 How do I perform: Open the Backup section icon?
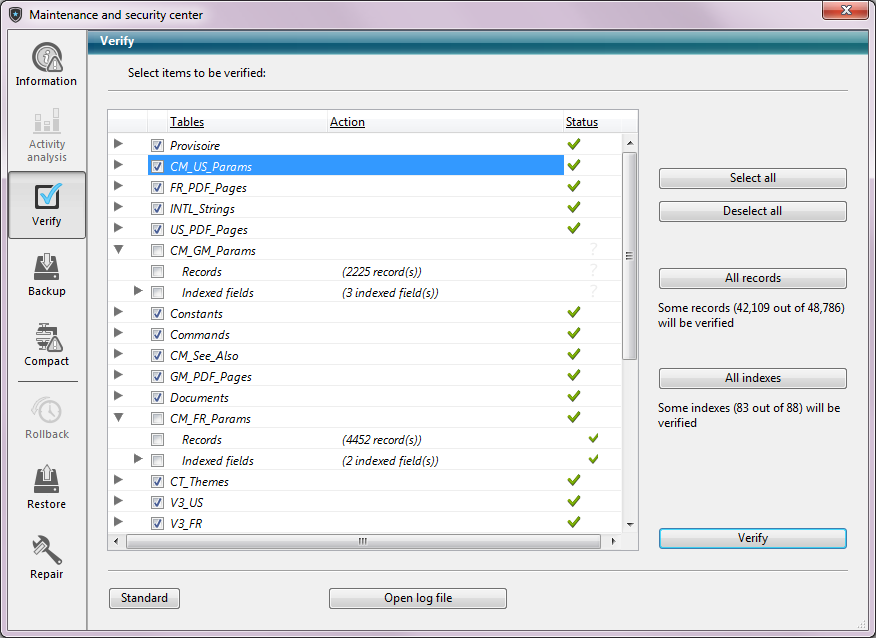pyautogui.click(x=46, y=268)
